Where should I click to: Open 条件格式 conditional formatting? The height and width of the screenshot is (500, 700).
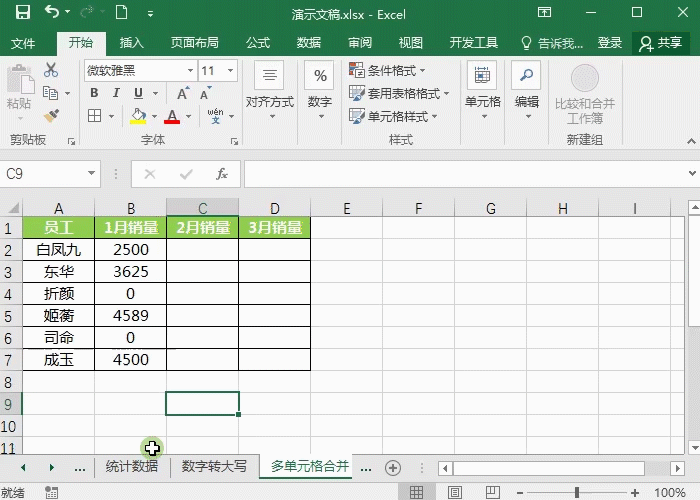tap(387, 70)
